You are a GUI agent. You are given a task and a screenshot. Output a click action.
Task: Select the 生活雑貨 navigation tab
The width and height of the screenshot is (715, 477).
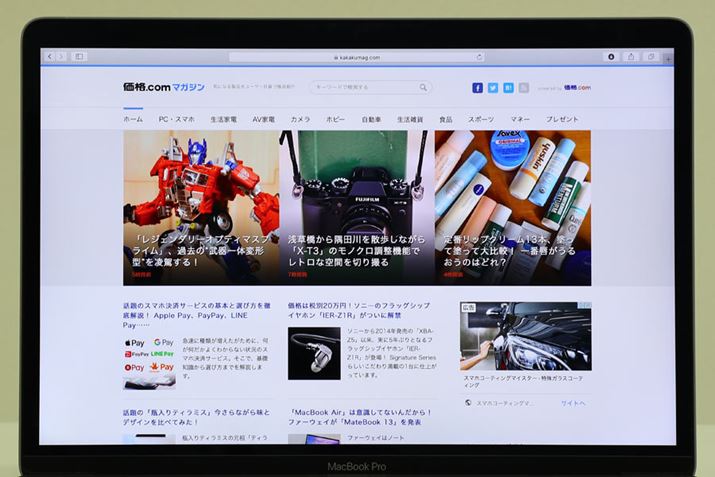[410, 119]
